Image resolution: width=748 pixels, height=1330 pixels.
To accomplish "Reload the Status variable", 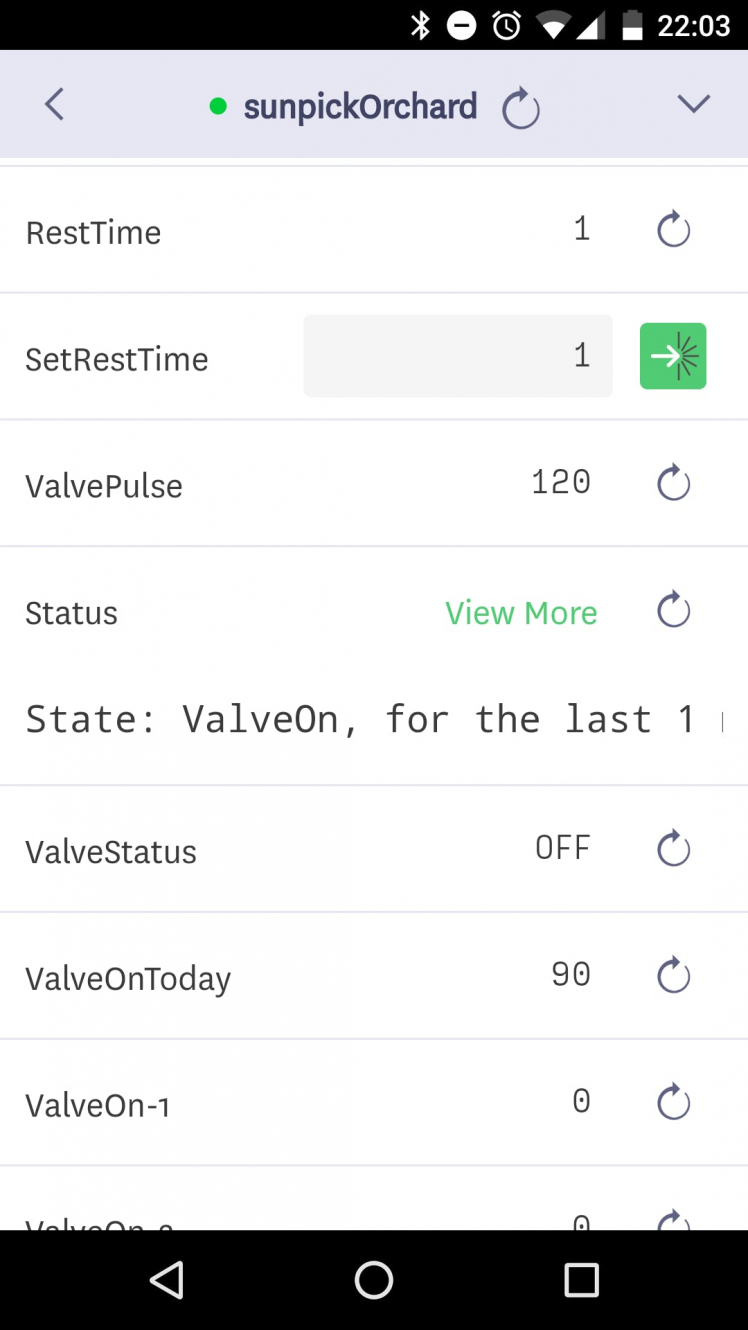I will coord(673,610).
